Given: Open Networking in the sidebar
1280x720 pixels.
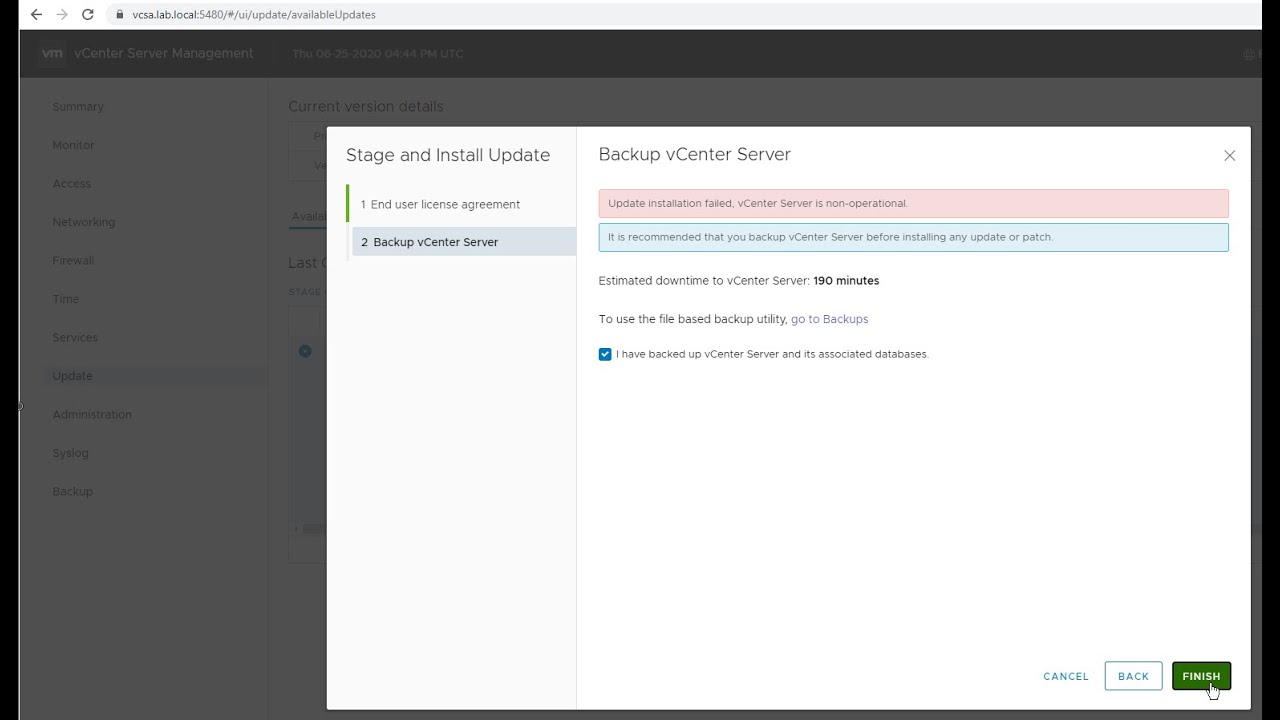Looking at the screenshot, I should tap(84, 222).
